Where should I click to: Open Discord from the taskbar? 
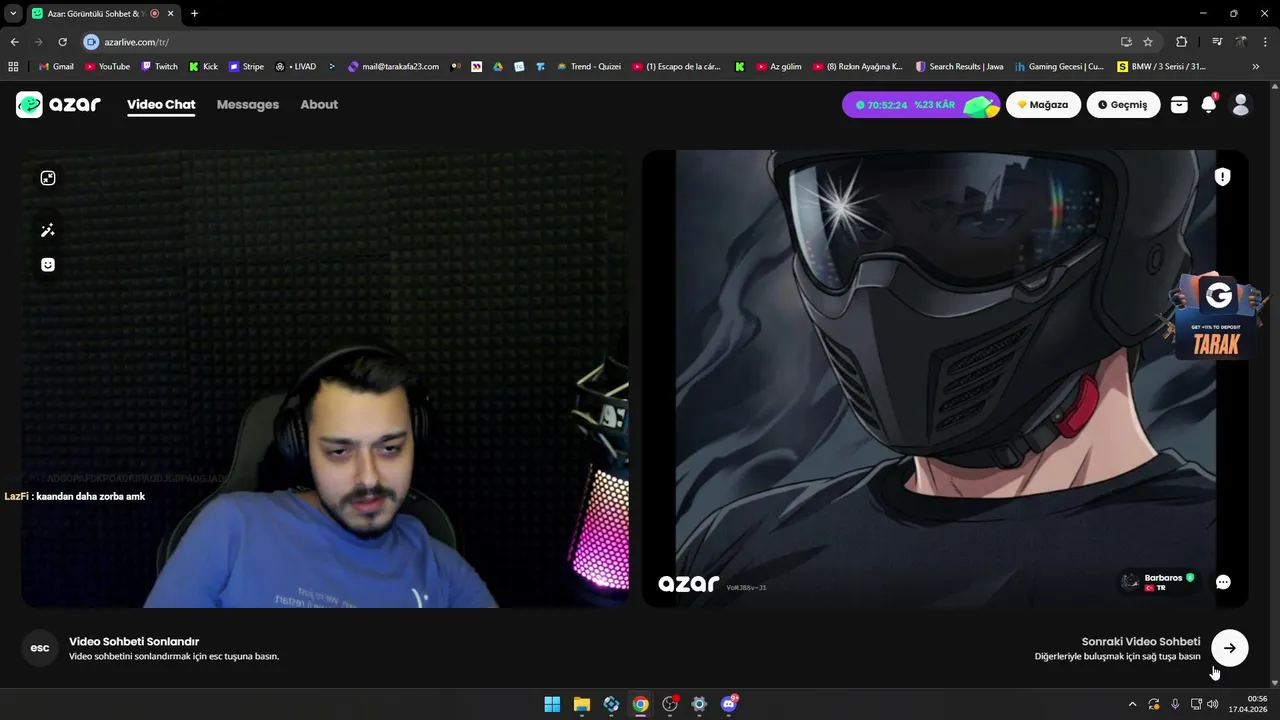click(x=729, y=704)
